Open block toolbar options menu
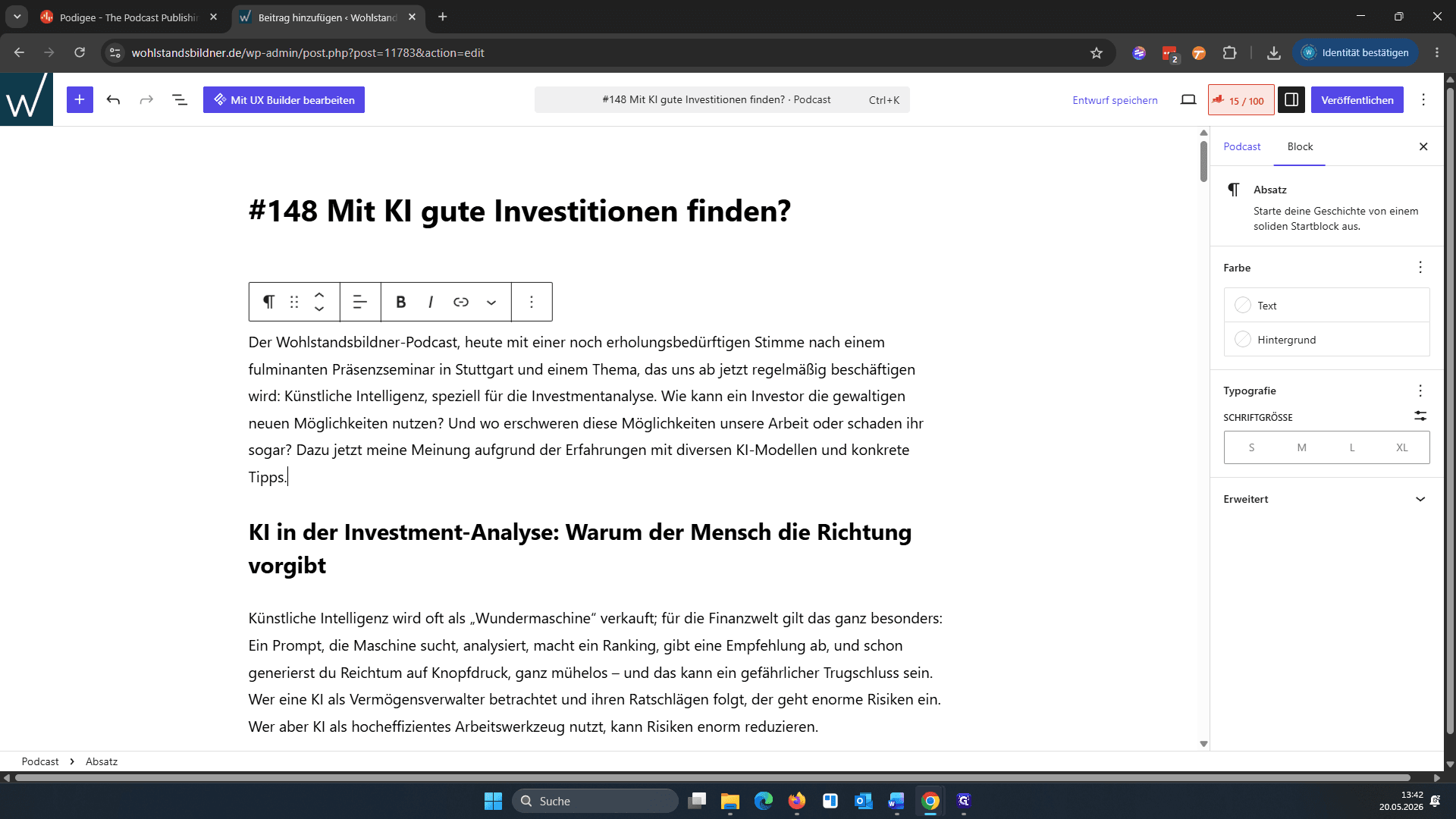Image resolution: width=1456 pixels, height=819 pixels. 532,302
